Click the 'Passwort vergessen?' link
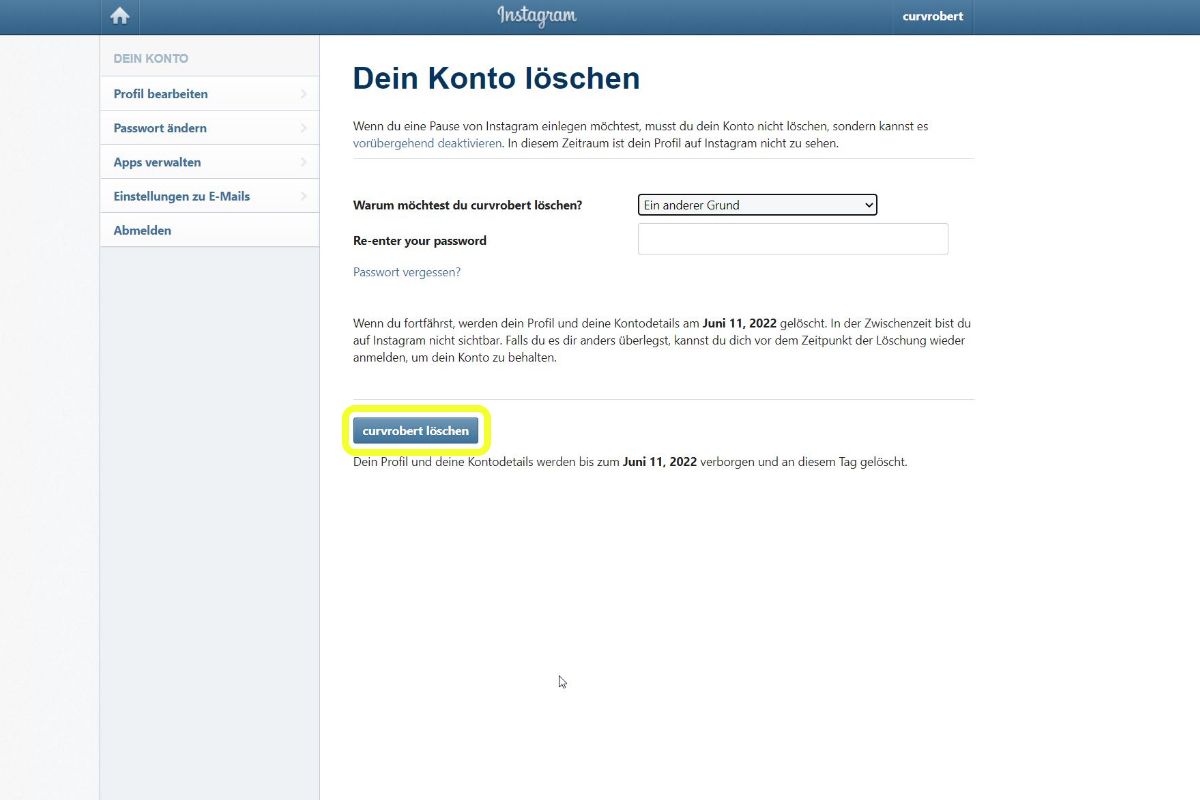Screen dimensions: 1200x800 [x=407, y=272]
